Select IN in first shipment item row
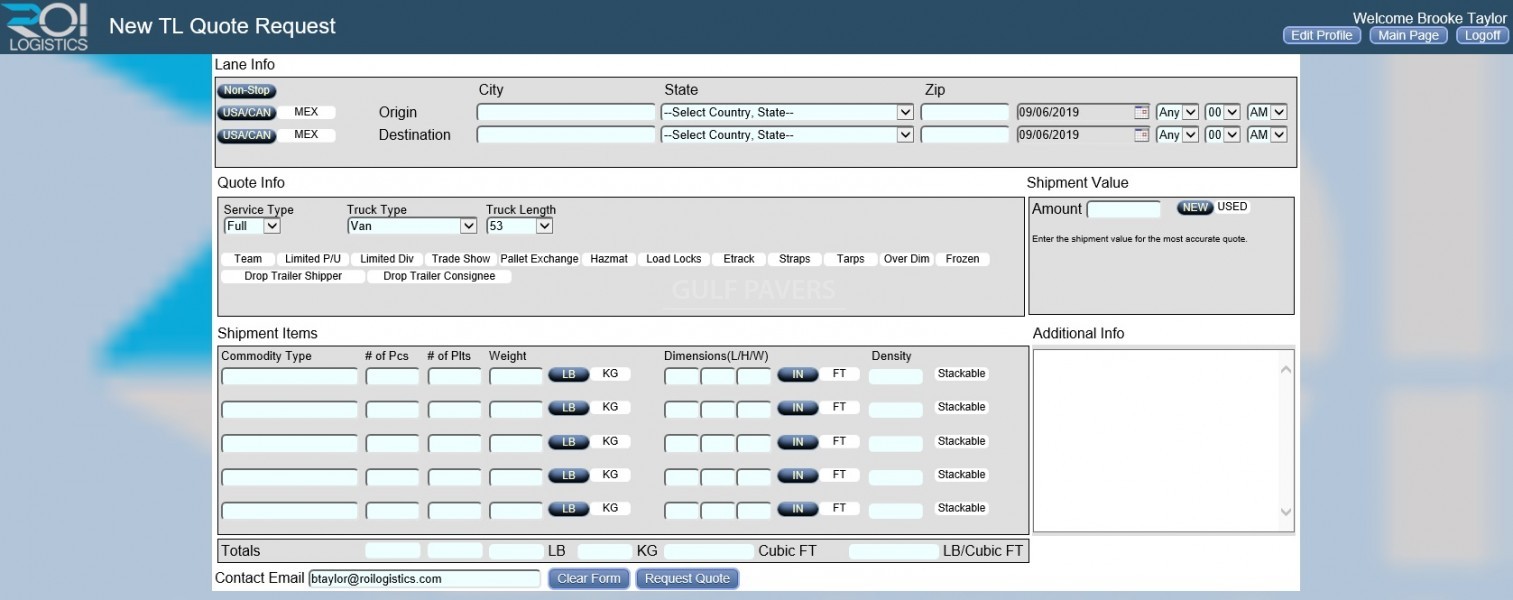This screenshot has width=1513, height=600. [798, 374]
